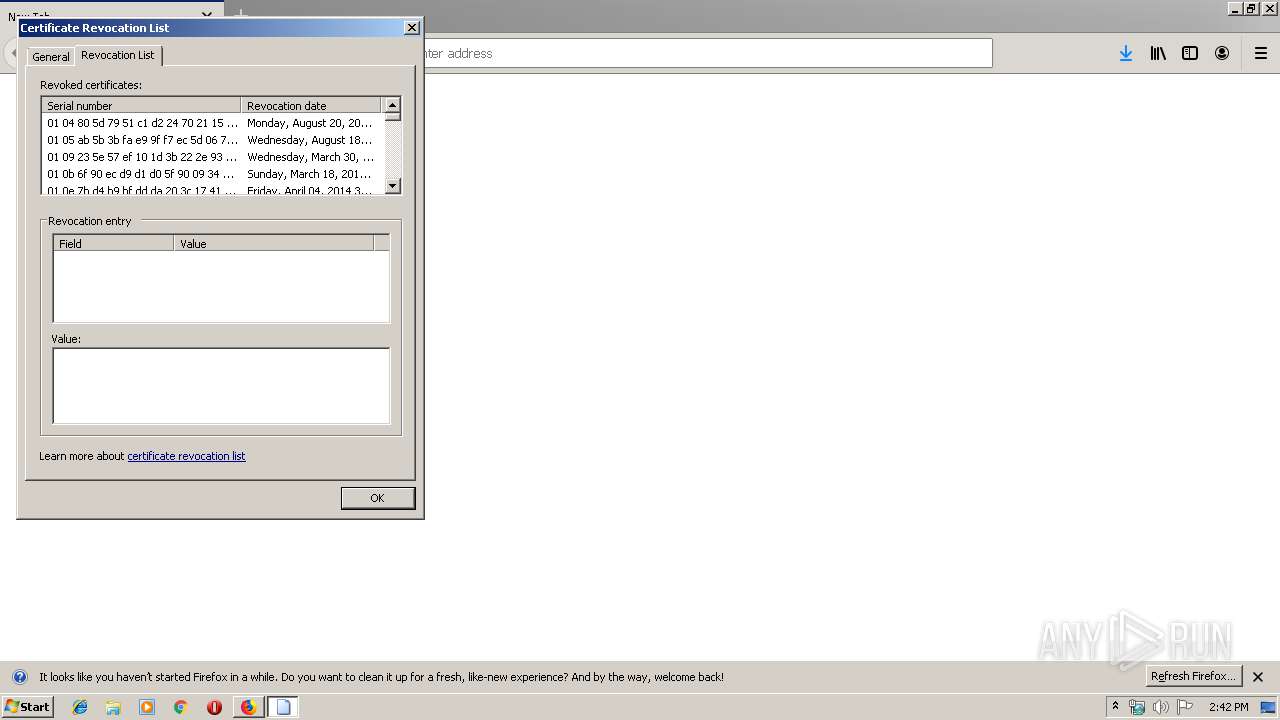Open Windows Media Player from the taskbar
This screenshot has height=720, width=1280.
[147, 707]
